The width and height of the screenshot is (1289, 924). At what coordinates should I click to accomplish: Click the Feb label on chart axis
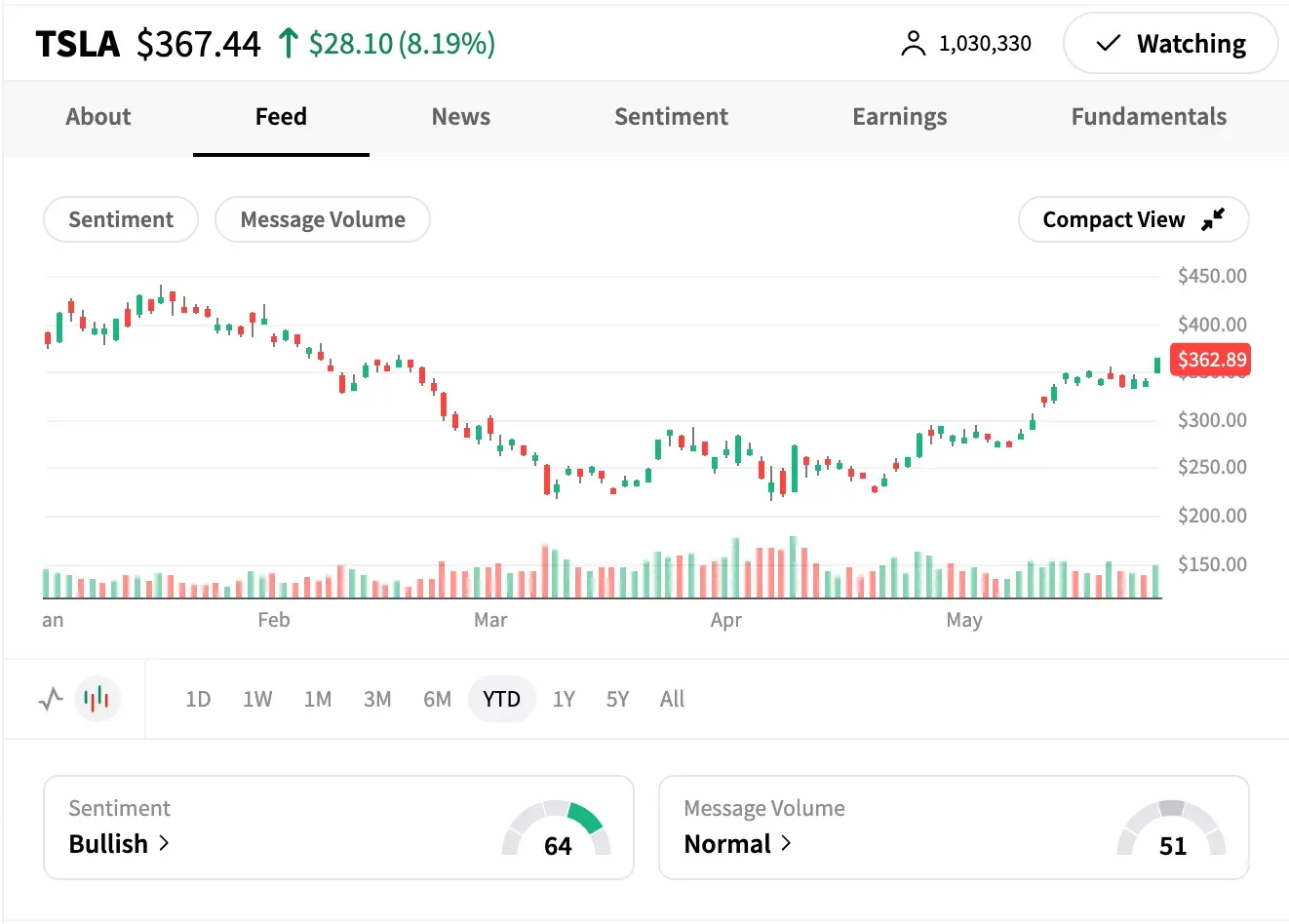[274, 620]
